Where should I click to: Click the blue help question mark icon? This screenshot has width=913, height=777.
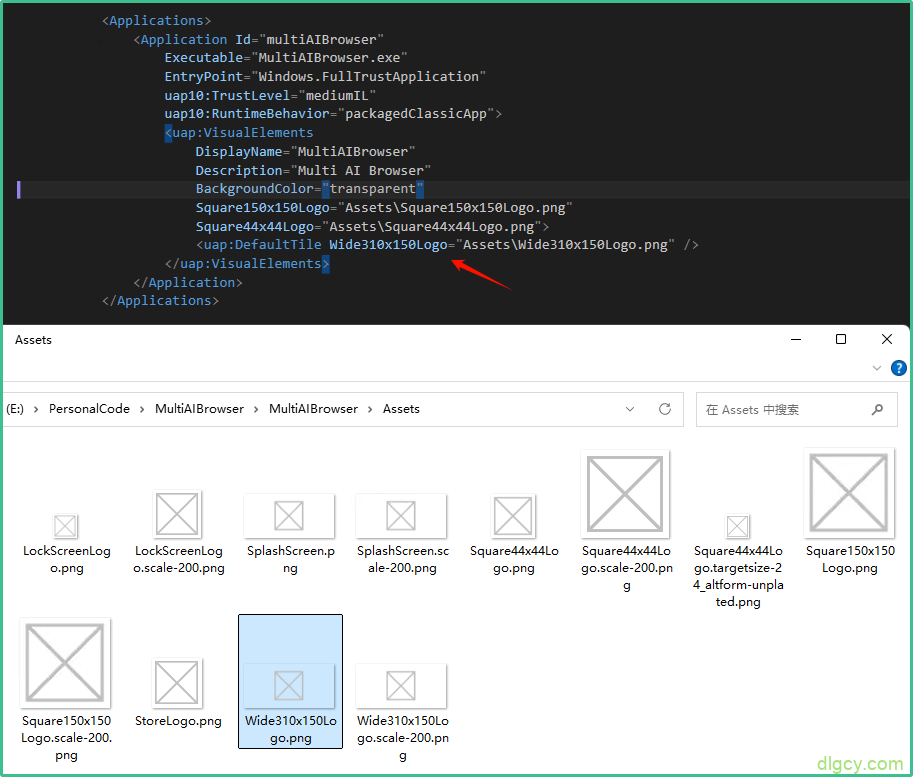tap(898, 369)
